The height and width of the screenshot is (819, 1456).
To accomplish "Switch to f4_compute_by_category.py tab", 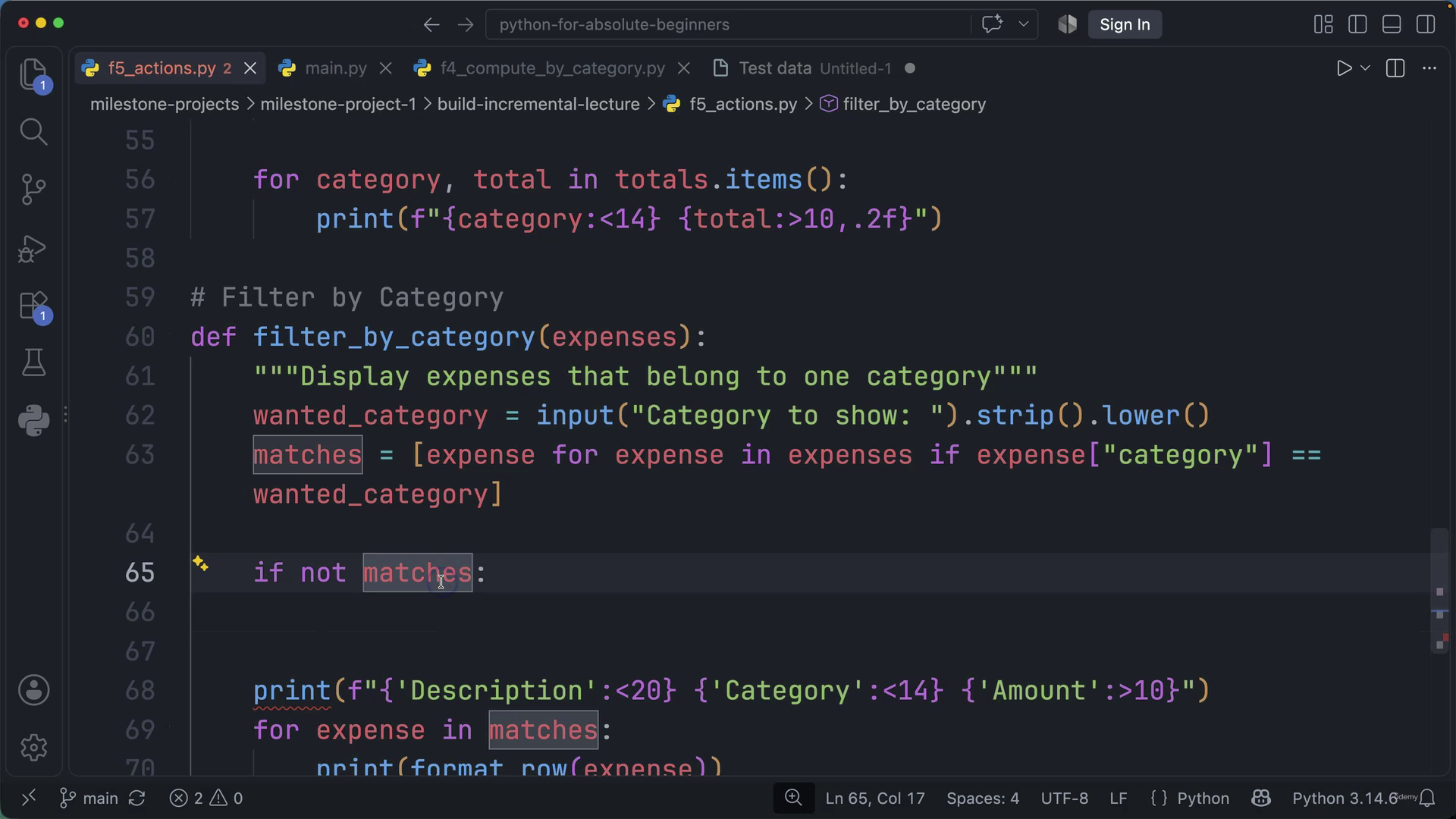I will (552, 68).
